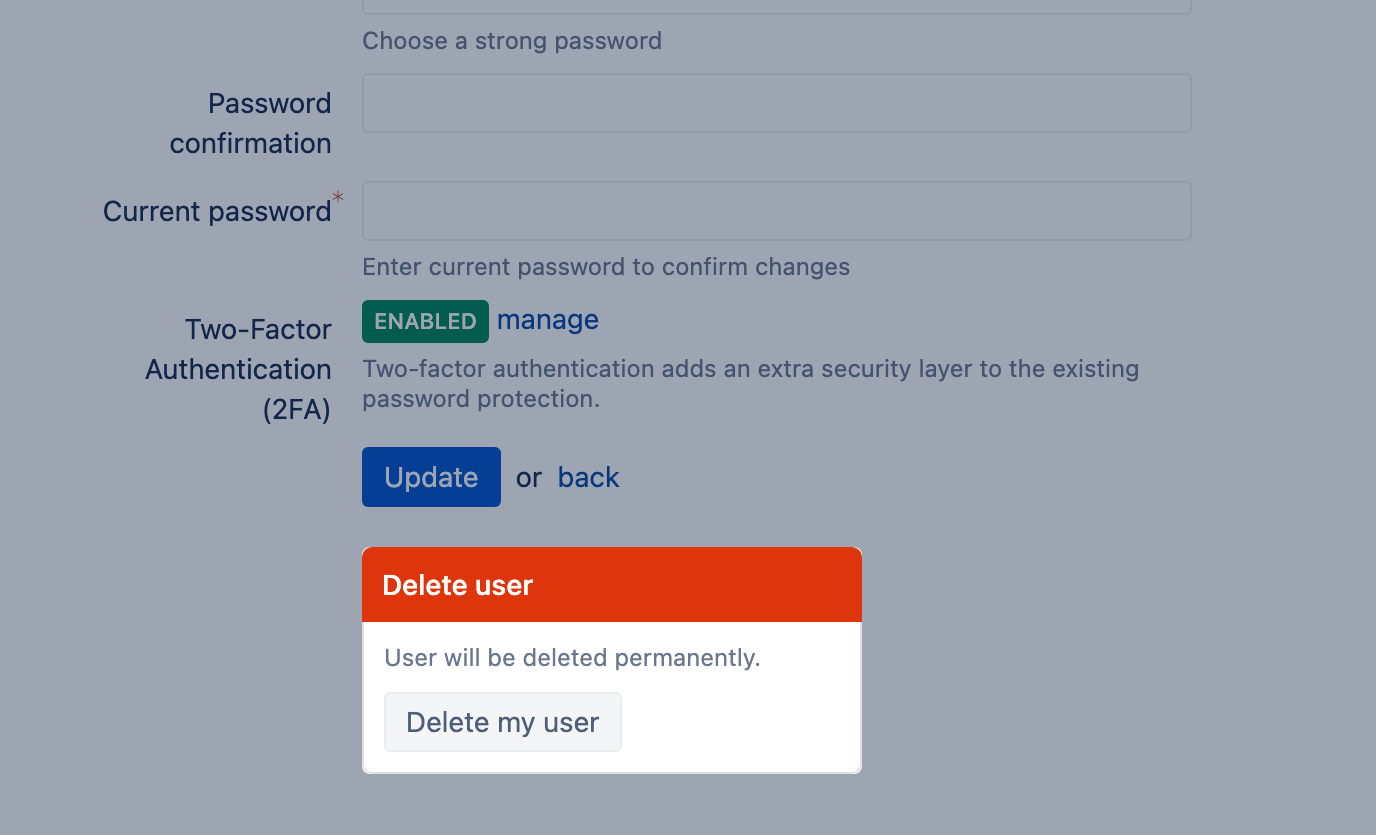The image size is (1376, 835).
Task: Click the green ENABLED badge
Action: [x=425, y=321]
